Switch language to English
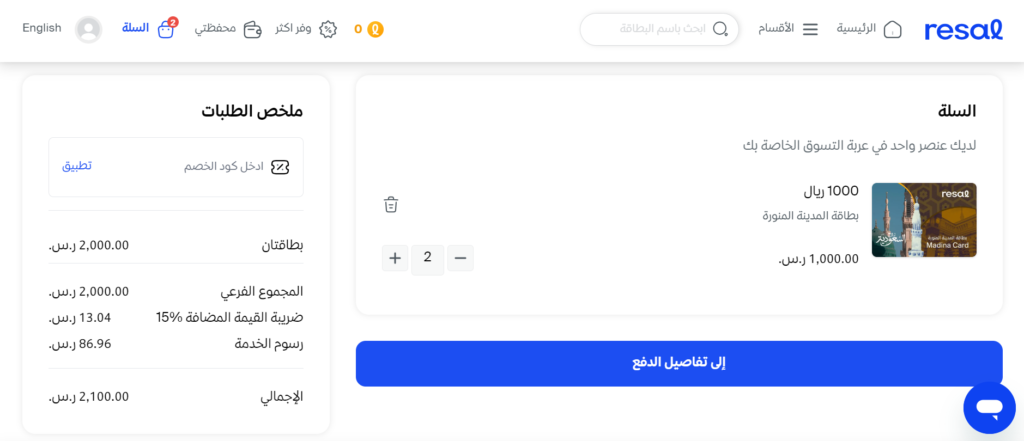The height and width of the screenshot is (441, 1024). pyautogui.click(x=42, y=28)
